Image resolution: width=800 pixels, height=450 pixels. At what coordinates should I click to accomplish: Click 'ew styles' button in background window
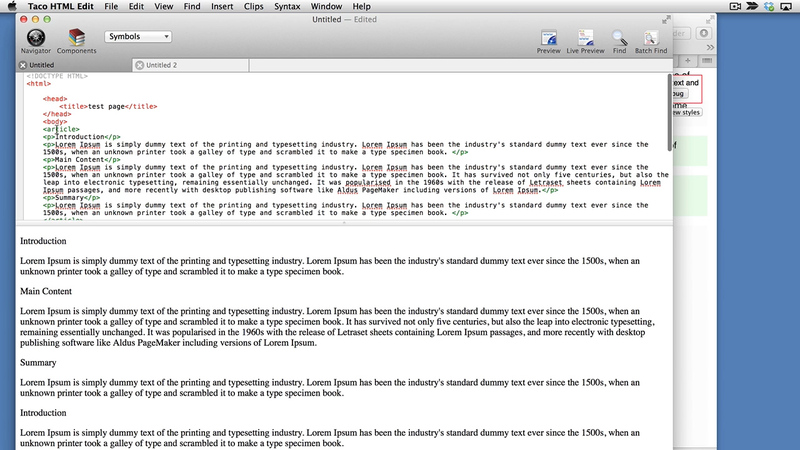(x=688, y=113)
